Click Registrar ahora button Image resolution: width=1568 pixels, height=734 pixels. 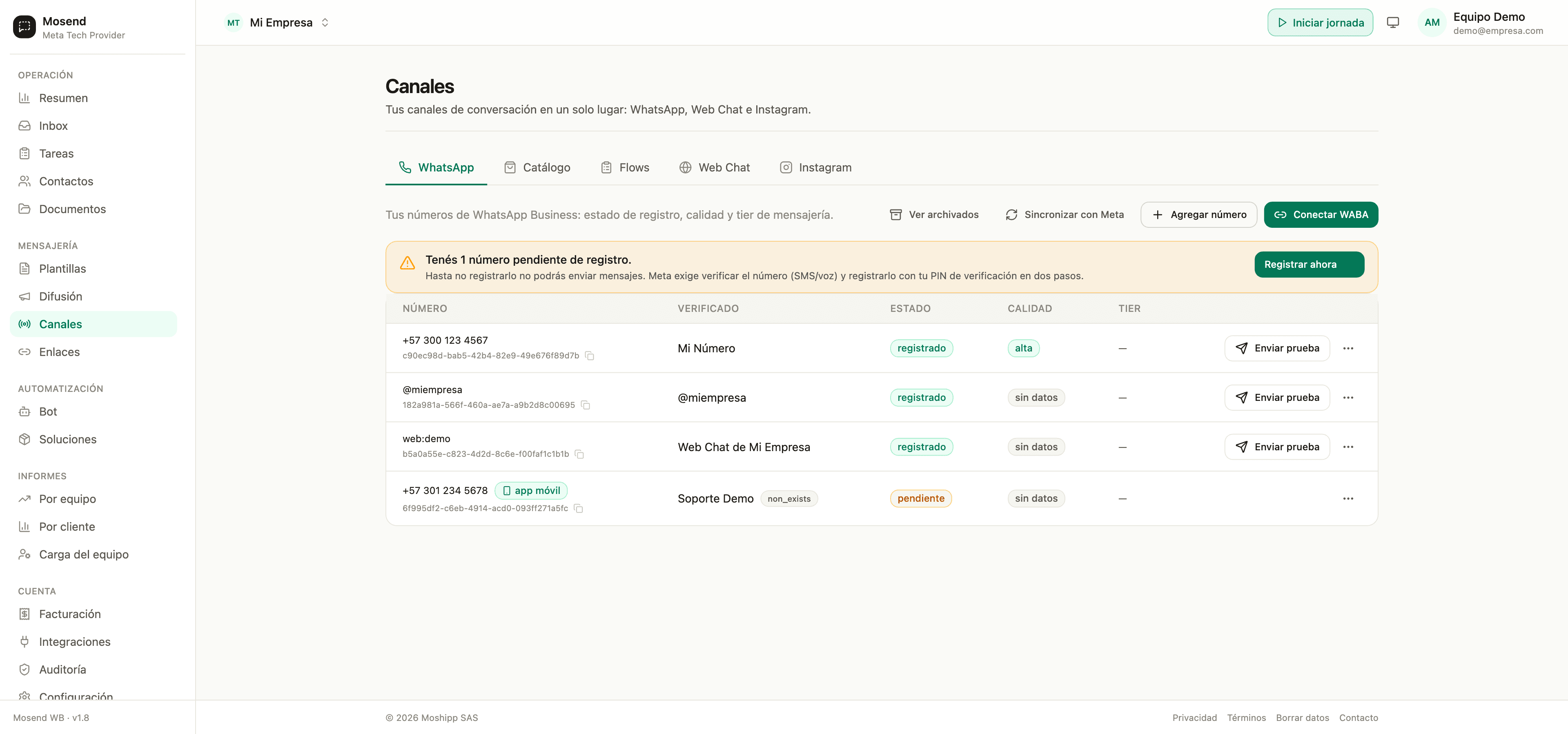click(x=1309, y=264)
